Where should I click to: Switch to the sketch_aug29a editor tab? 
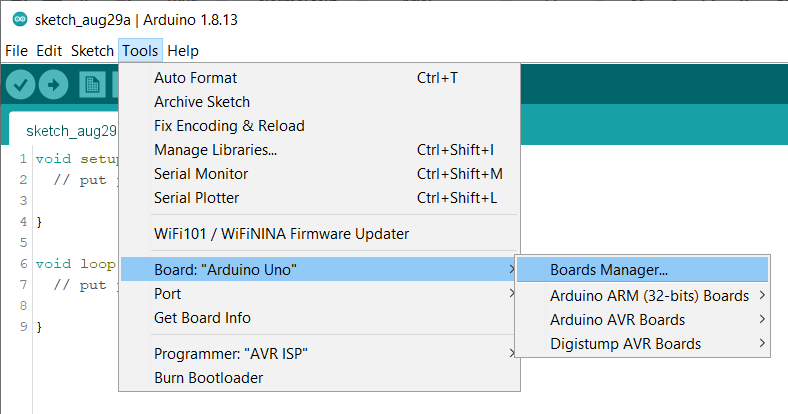click(70, 131)
